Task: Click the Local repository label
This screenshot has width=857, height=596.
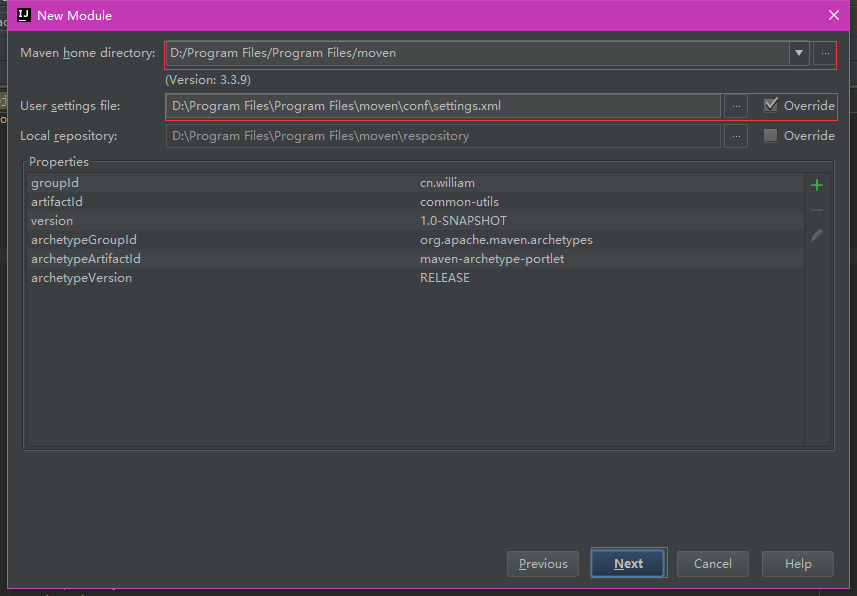Action: (x=68, y=136)
